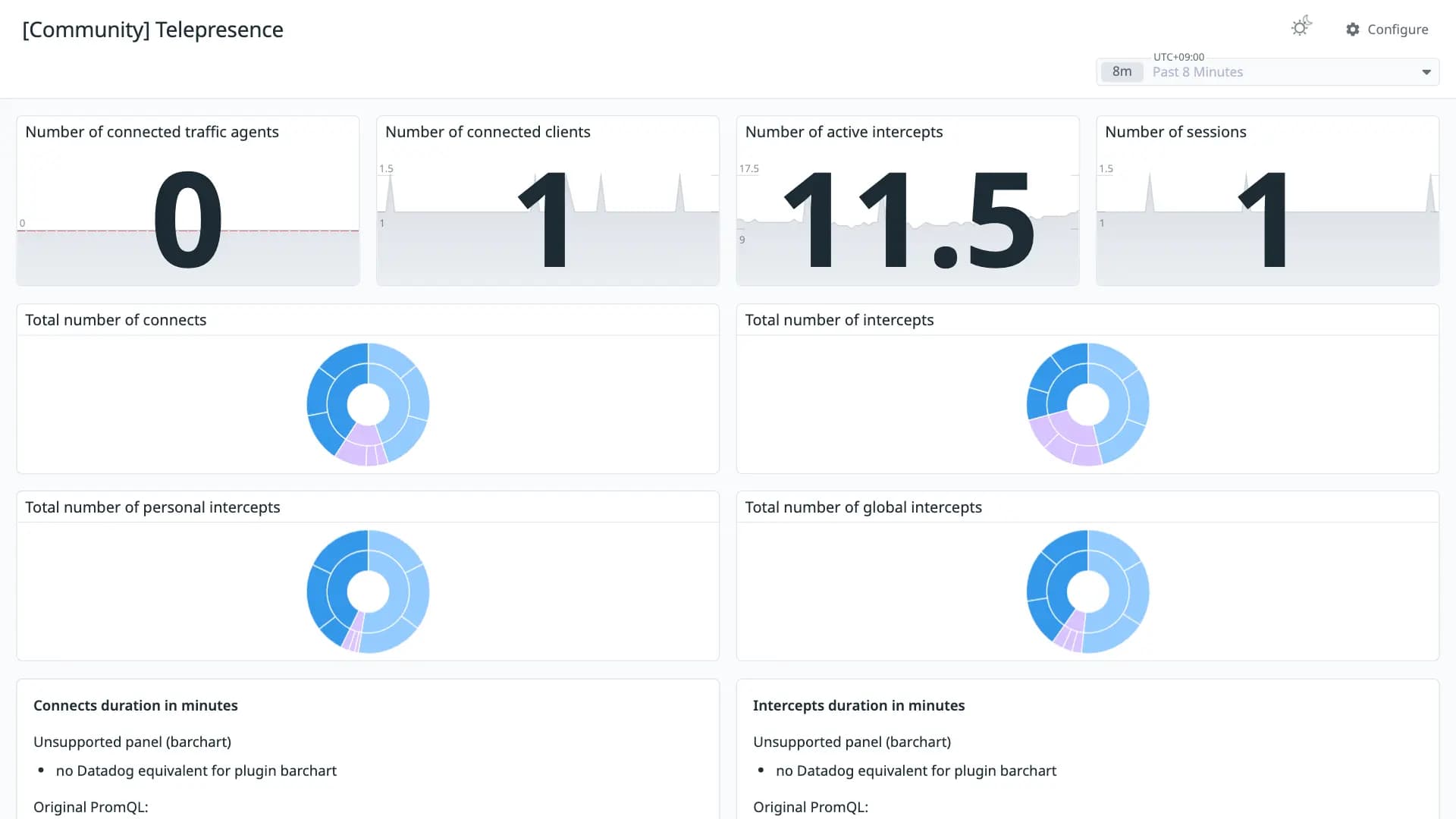This screenshot has width=1456, height=819.
Task: Click the 0 value in traffic agents widget
Action: tap(188, 220)
